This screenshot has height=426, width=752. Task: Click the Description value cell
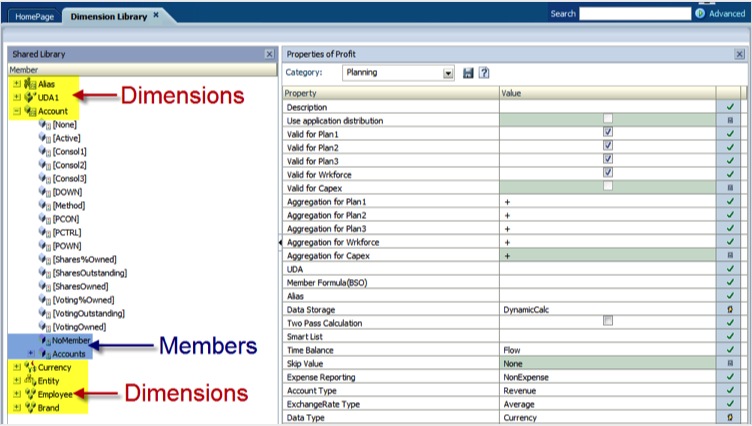[x=608, y=107]
